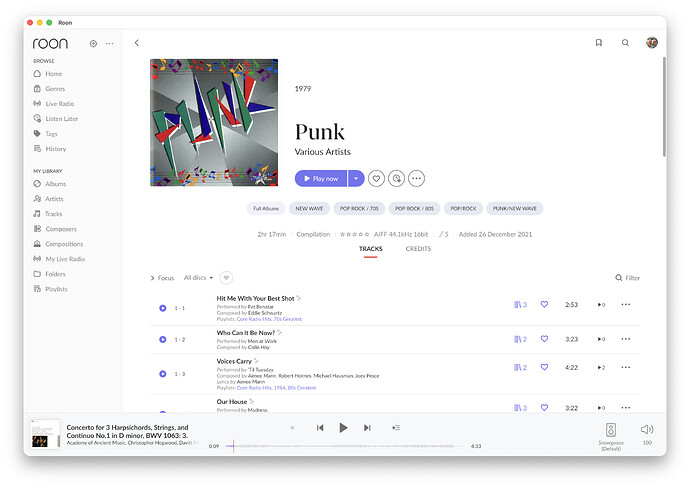The image size is (690, 486).
Task: Go back with the left arrow
Action: tap(137, 43)
